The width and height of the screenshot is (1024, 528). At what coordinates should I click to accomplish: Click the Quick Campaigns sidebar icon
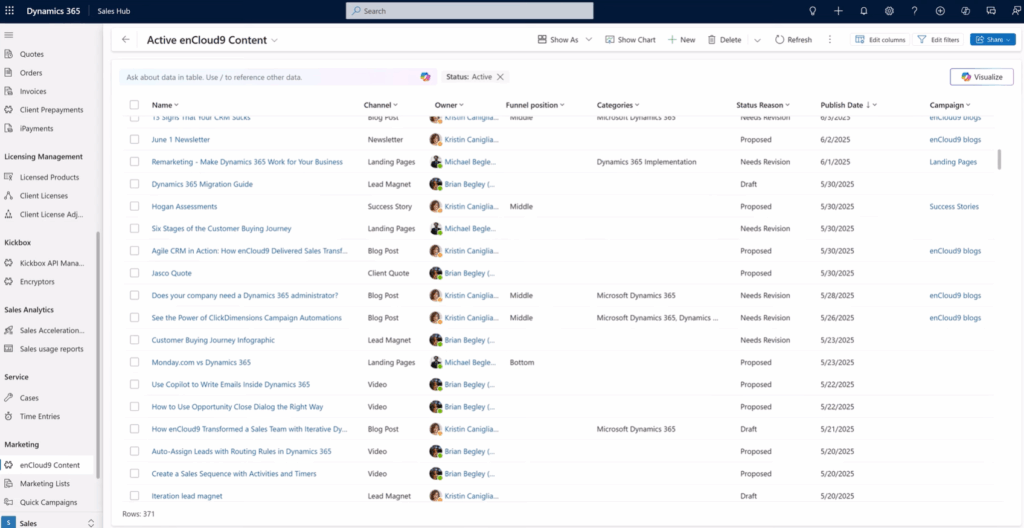point(8,503)
